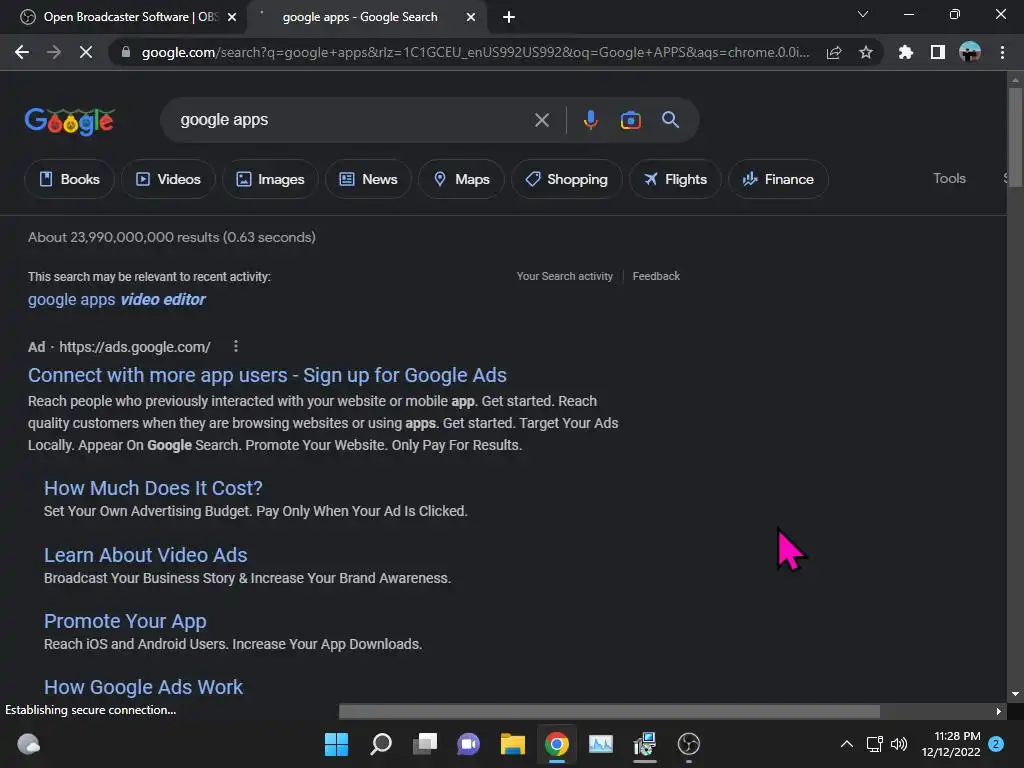Open the tab search dropdown arrow
This screenshot has height=768, width=1024.
tap(863, 14)
